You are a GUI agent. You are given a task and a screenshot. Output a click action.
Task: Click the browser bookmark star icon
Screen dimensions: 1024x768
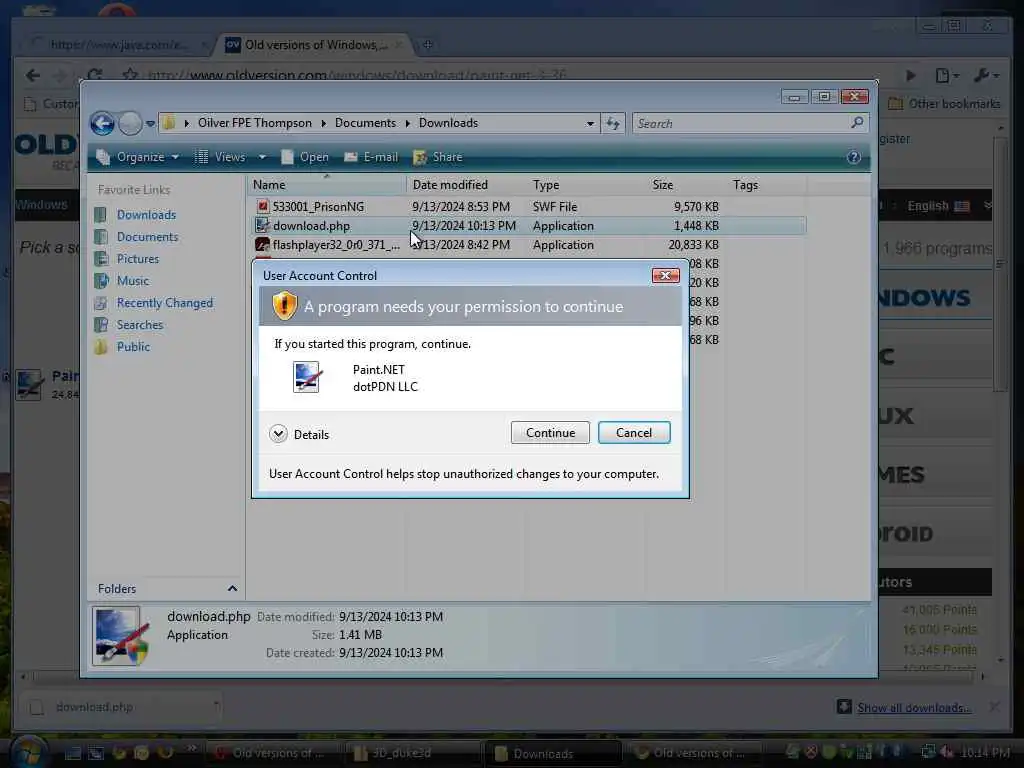tap(130, 74)
